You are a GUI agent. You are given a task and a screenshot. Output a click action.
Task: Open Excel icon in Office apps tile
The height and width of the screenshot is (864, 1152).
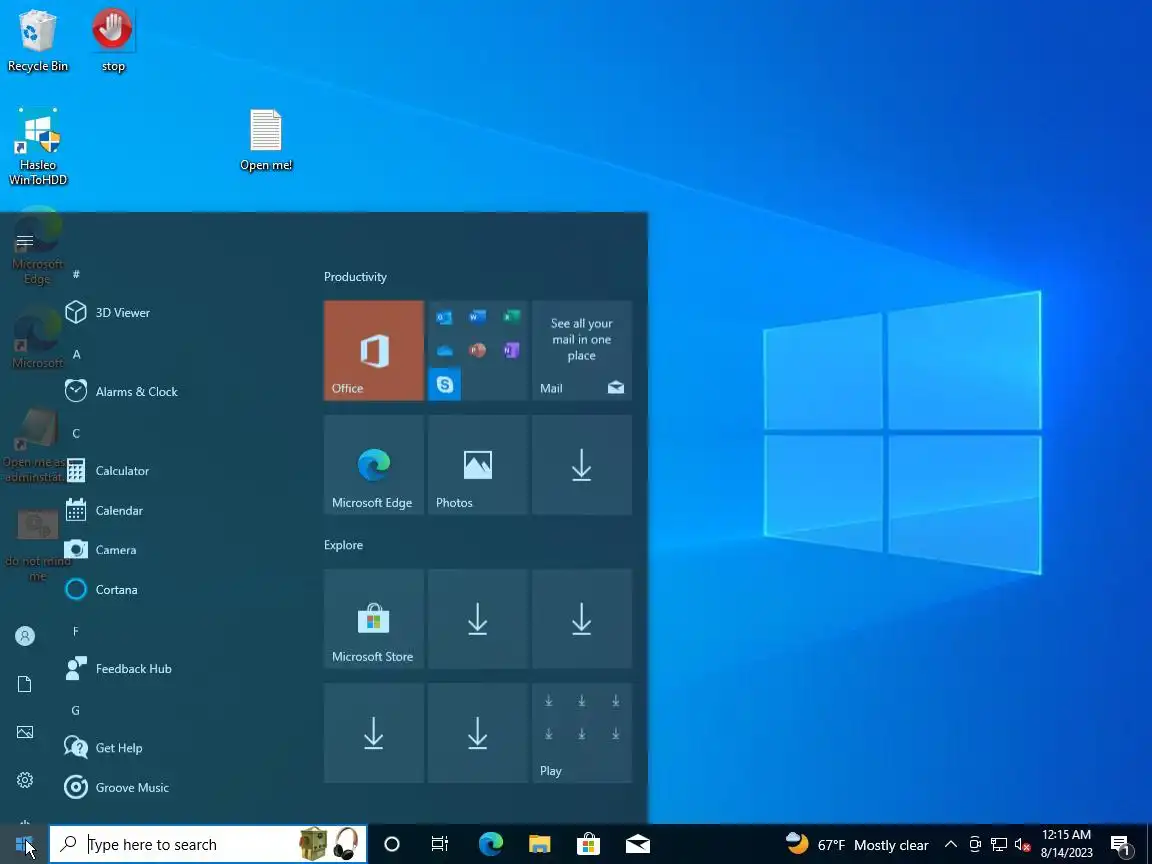[511, 317]
